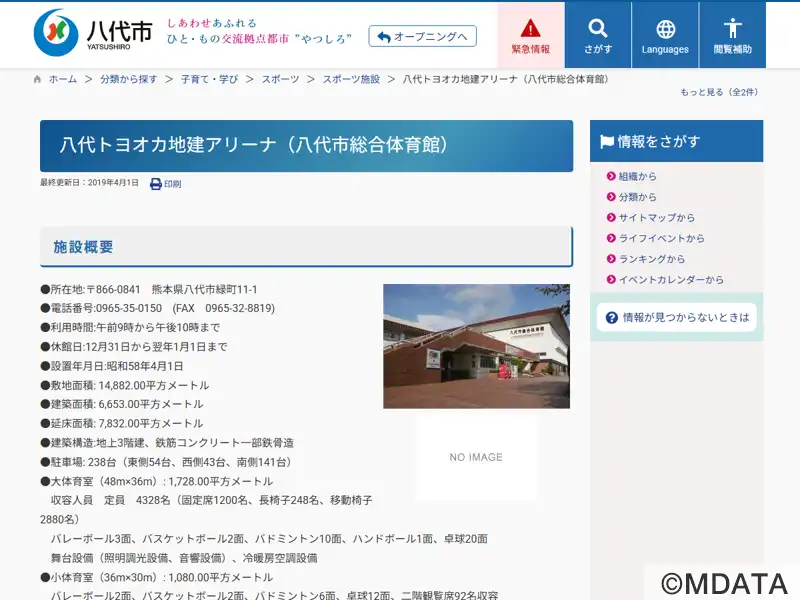Click the question mark help icon
800x600 pixels.
[611, 317]
